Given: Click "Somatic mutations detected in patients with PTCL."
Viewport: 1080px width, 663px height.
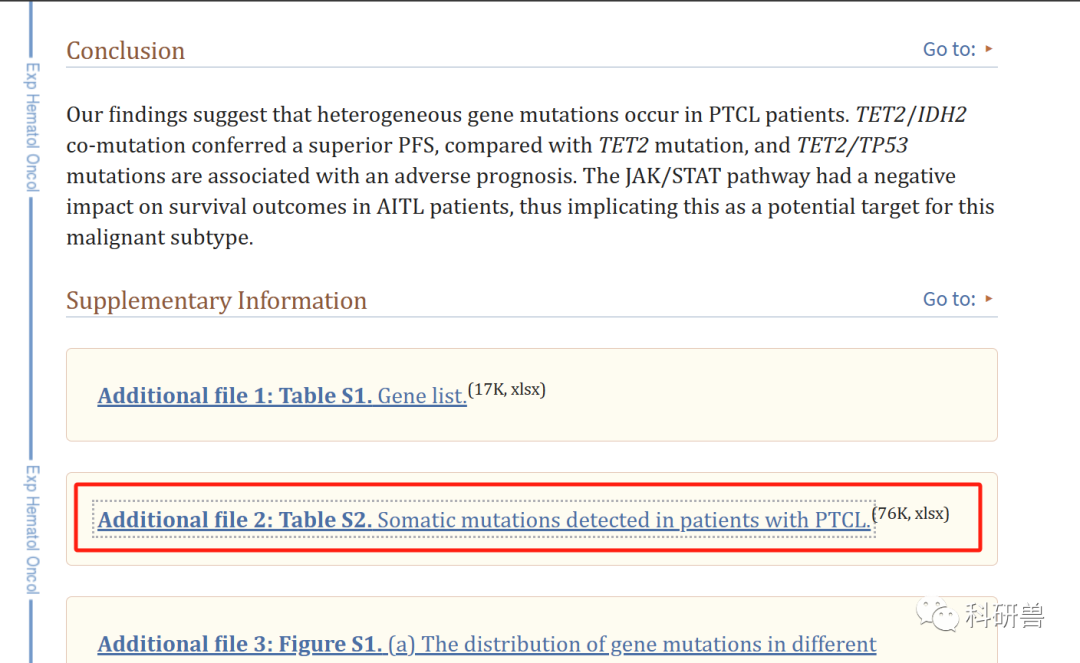Looking at the screenshot, I should tap(623, 520).
